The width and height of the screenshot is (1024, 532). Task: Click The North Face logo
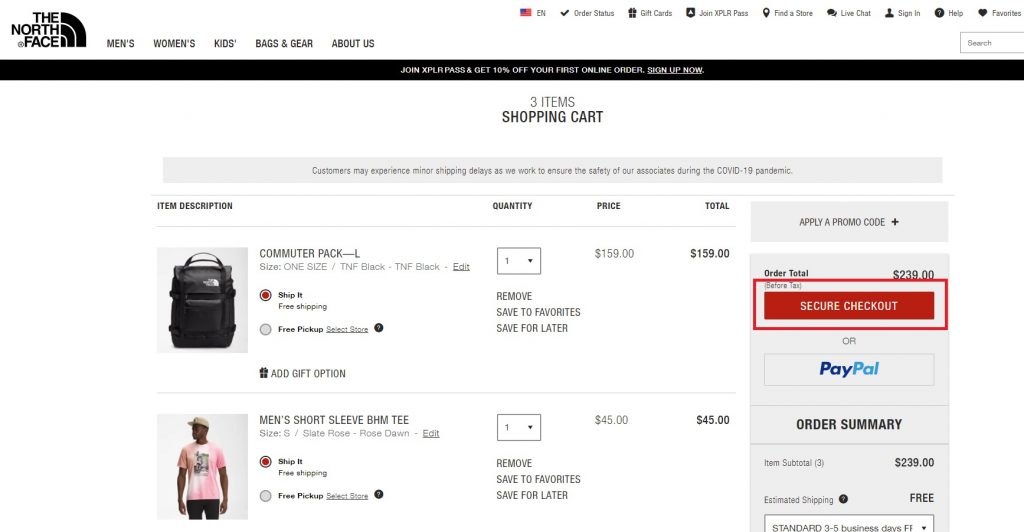(48, 30)
